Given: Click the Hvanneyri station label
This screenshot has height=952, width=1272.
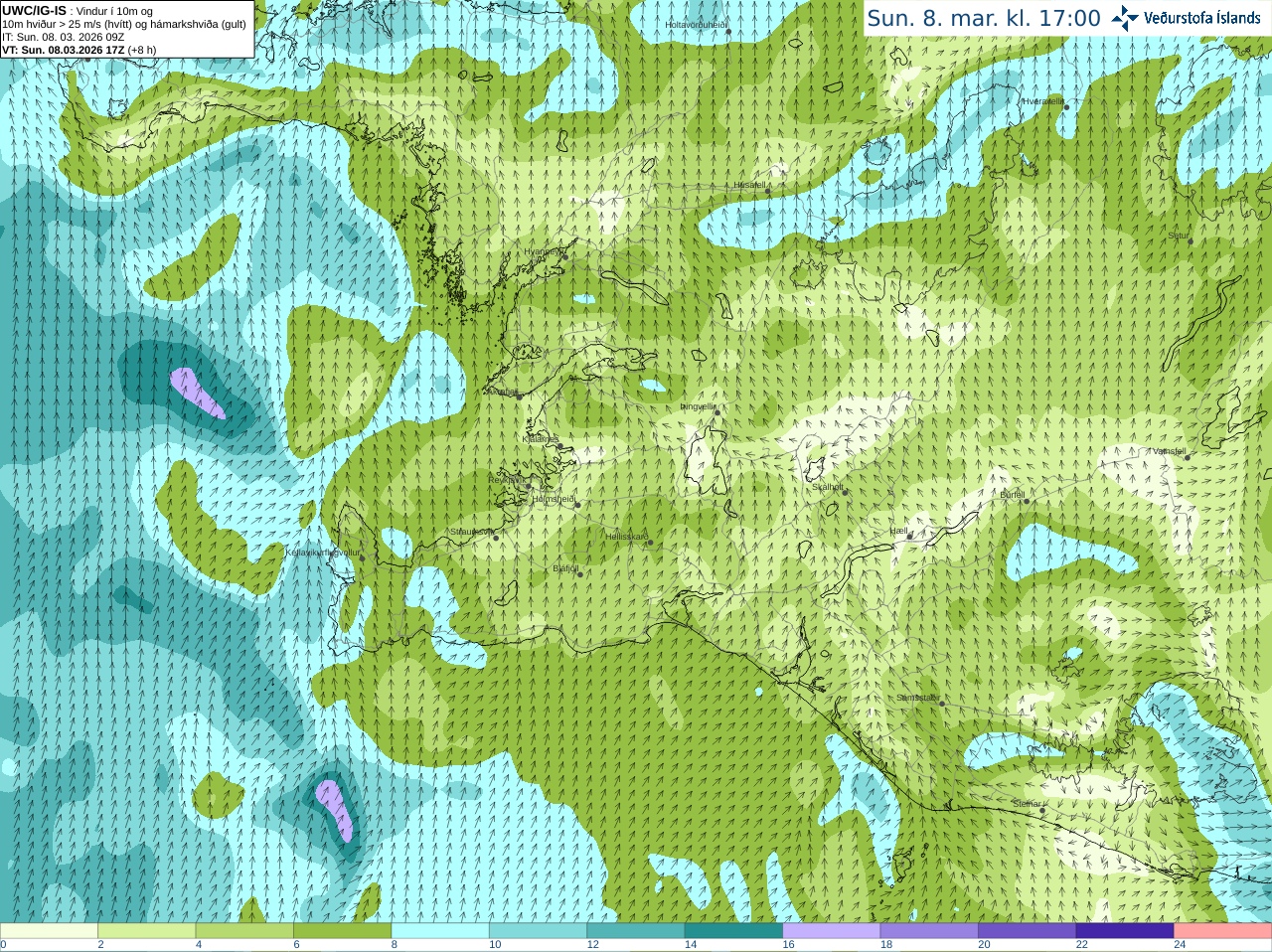Looking at the screenshot, I should pos(544,252).
